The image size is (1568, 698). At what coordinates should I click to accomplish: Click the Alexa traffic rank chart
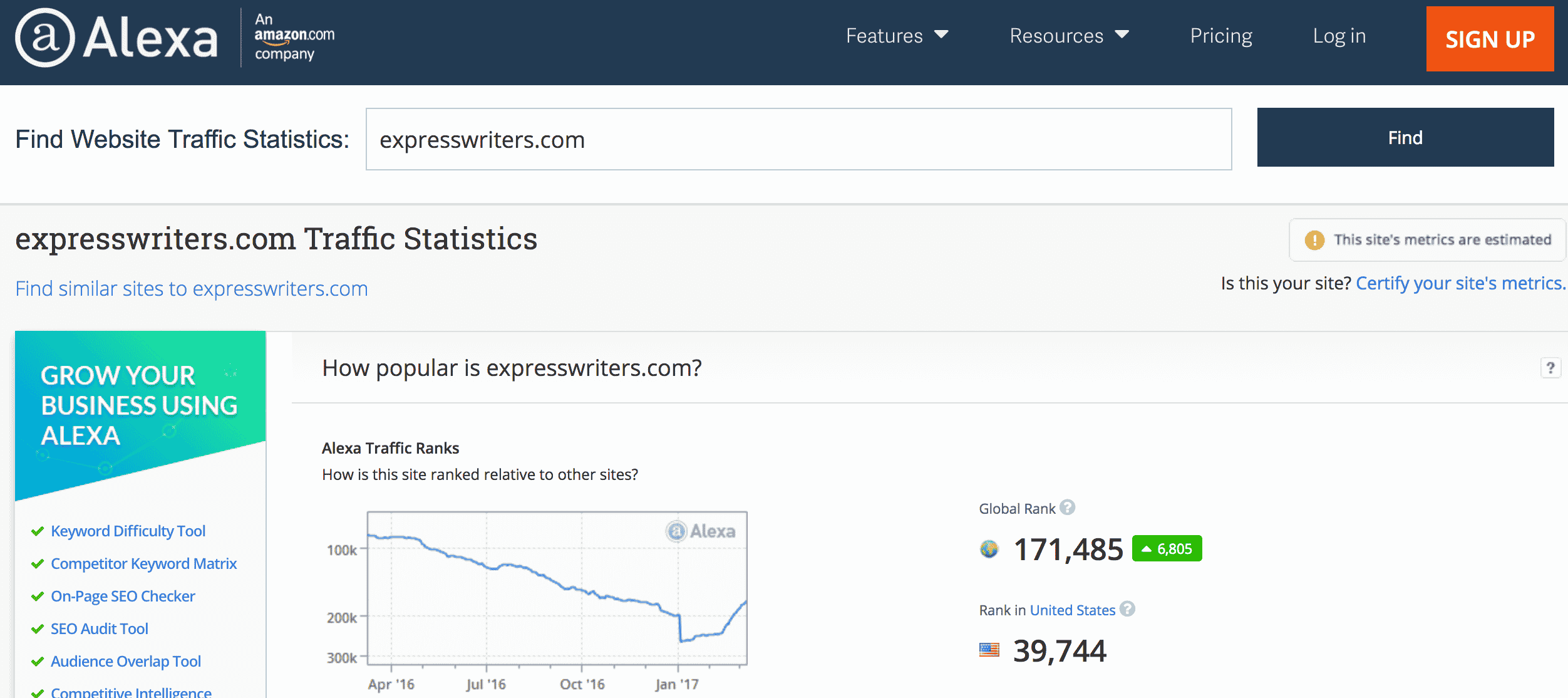tap(557, 588)
